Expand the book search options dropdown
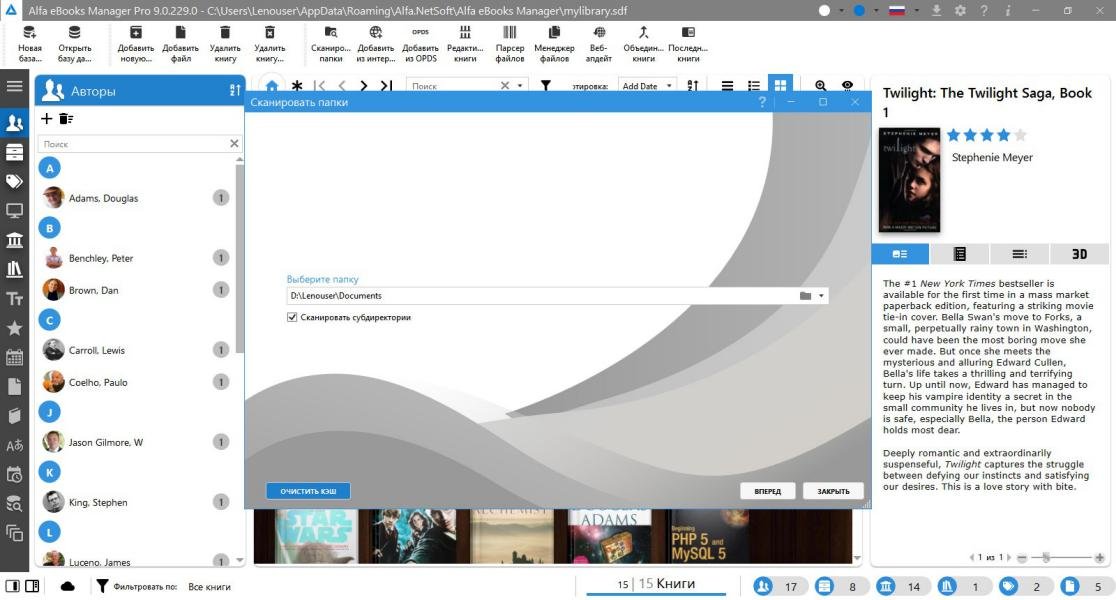Viewport: 1116px width, 600px height. [x=520, y=85]
